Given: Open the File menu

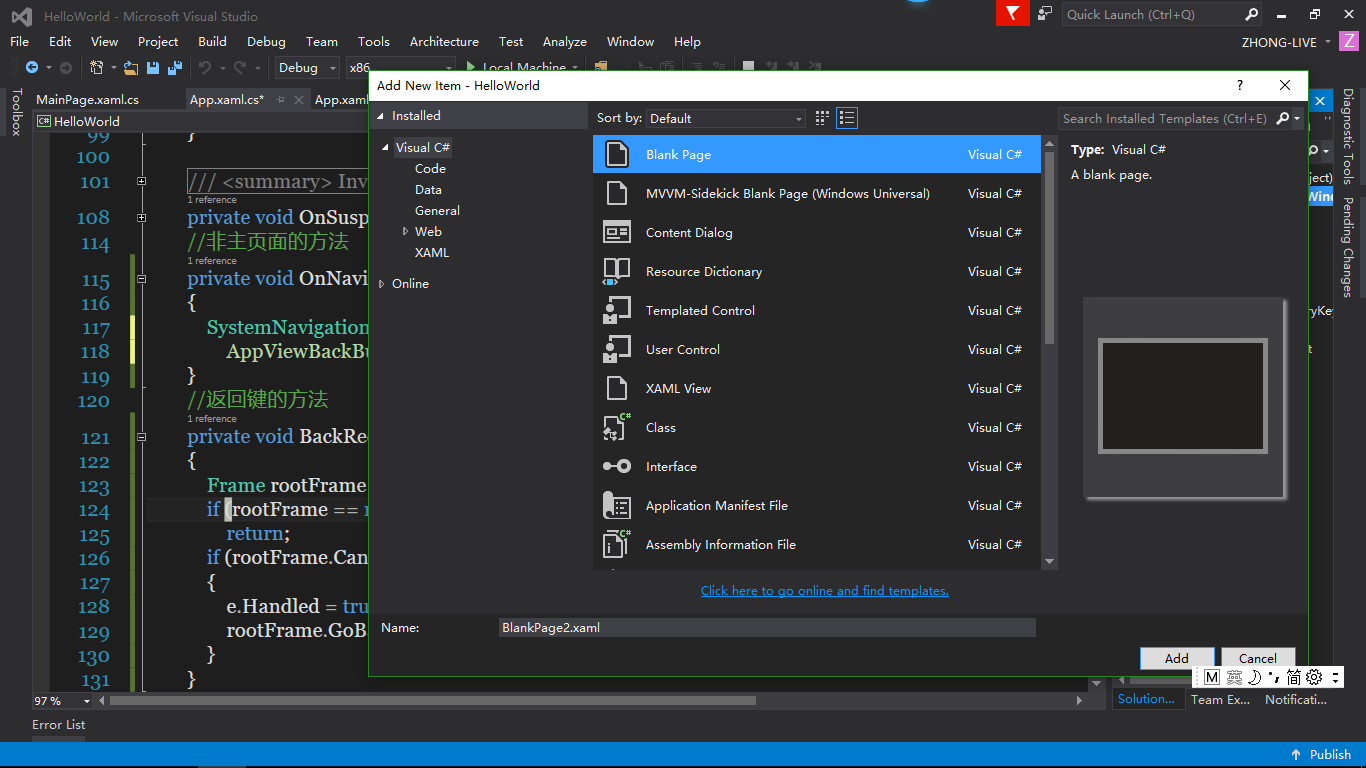Looking at the screenshot, I should [20, 41].
